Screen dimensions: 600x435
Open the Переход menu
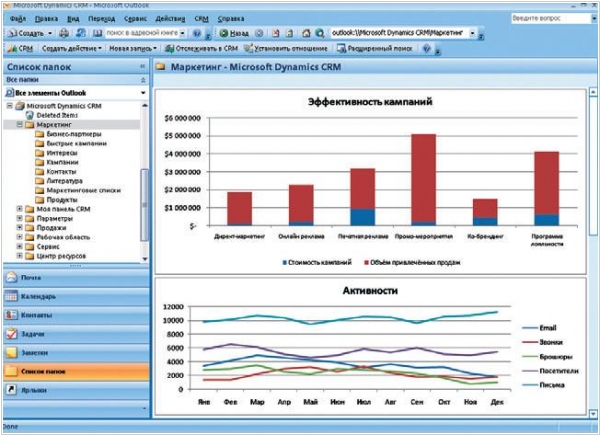coord(101,19)
